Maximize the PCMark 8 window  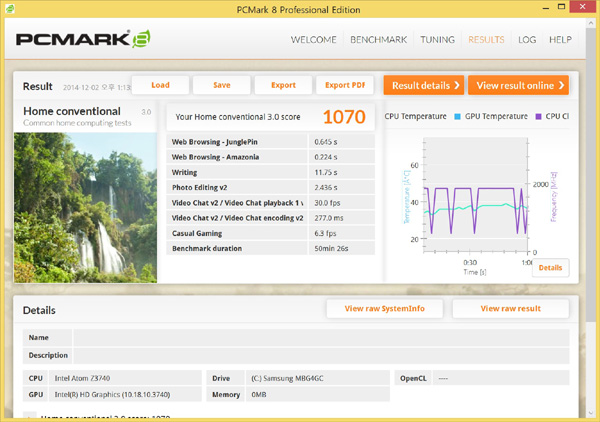point(561,7)
